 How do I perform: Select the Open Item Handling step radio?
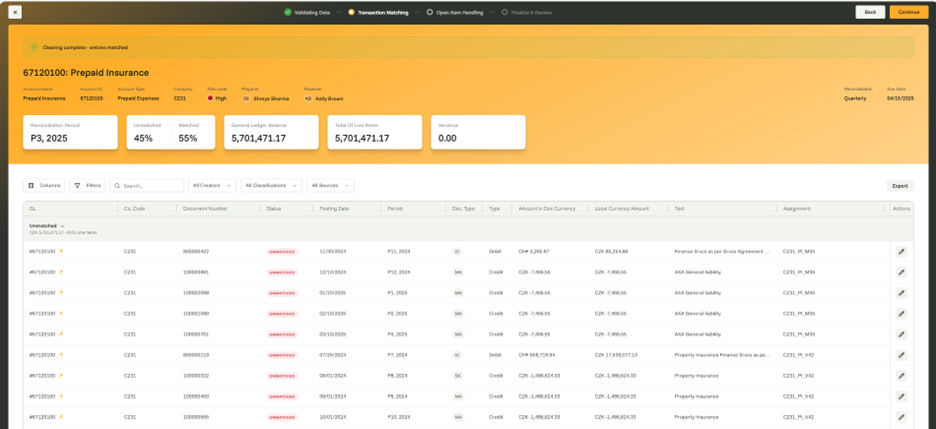(429, 12)
